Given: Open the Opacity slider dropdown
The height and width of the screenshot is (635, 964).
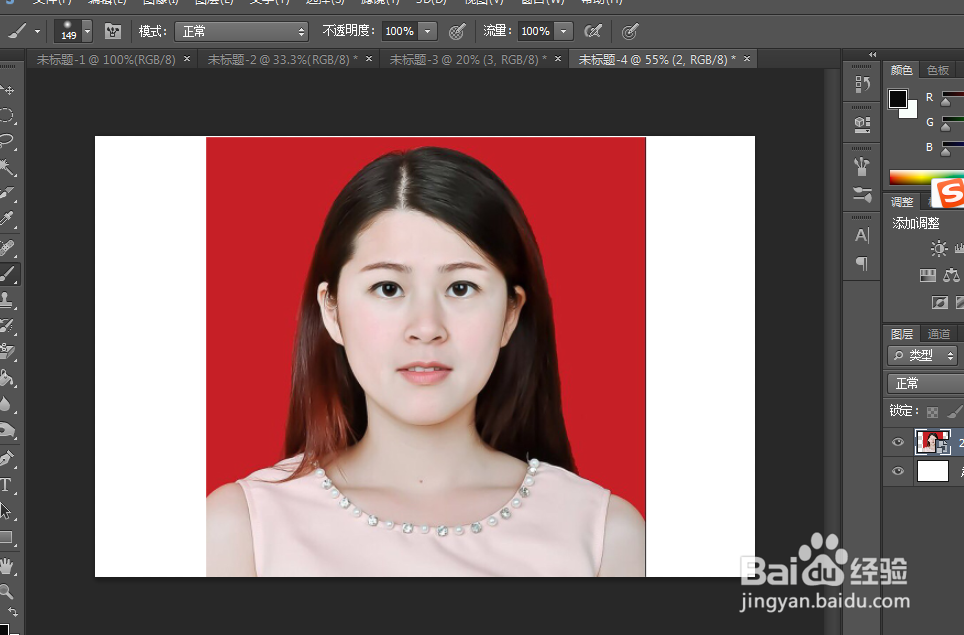Looking at the screenshot, I should pos(427,31).
